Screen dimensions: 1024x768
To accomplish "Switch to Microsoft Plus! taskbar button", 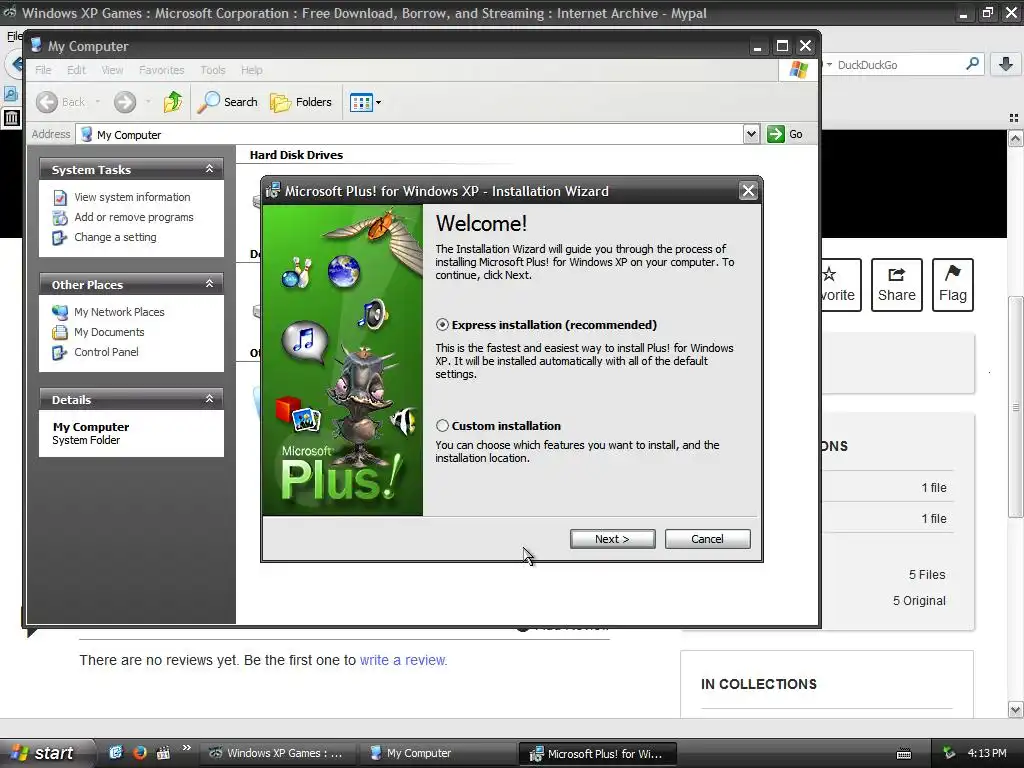I will pyautogui.click(x=597, y=753).
